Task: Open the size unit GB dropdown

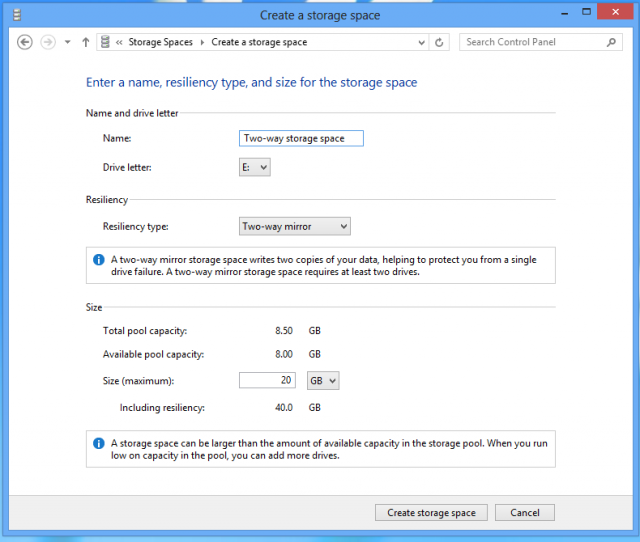Action: [x=323, y=380]
